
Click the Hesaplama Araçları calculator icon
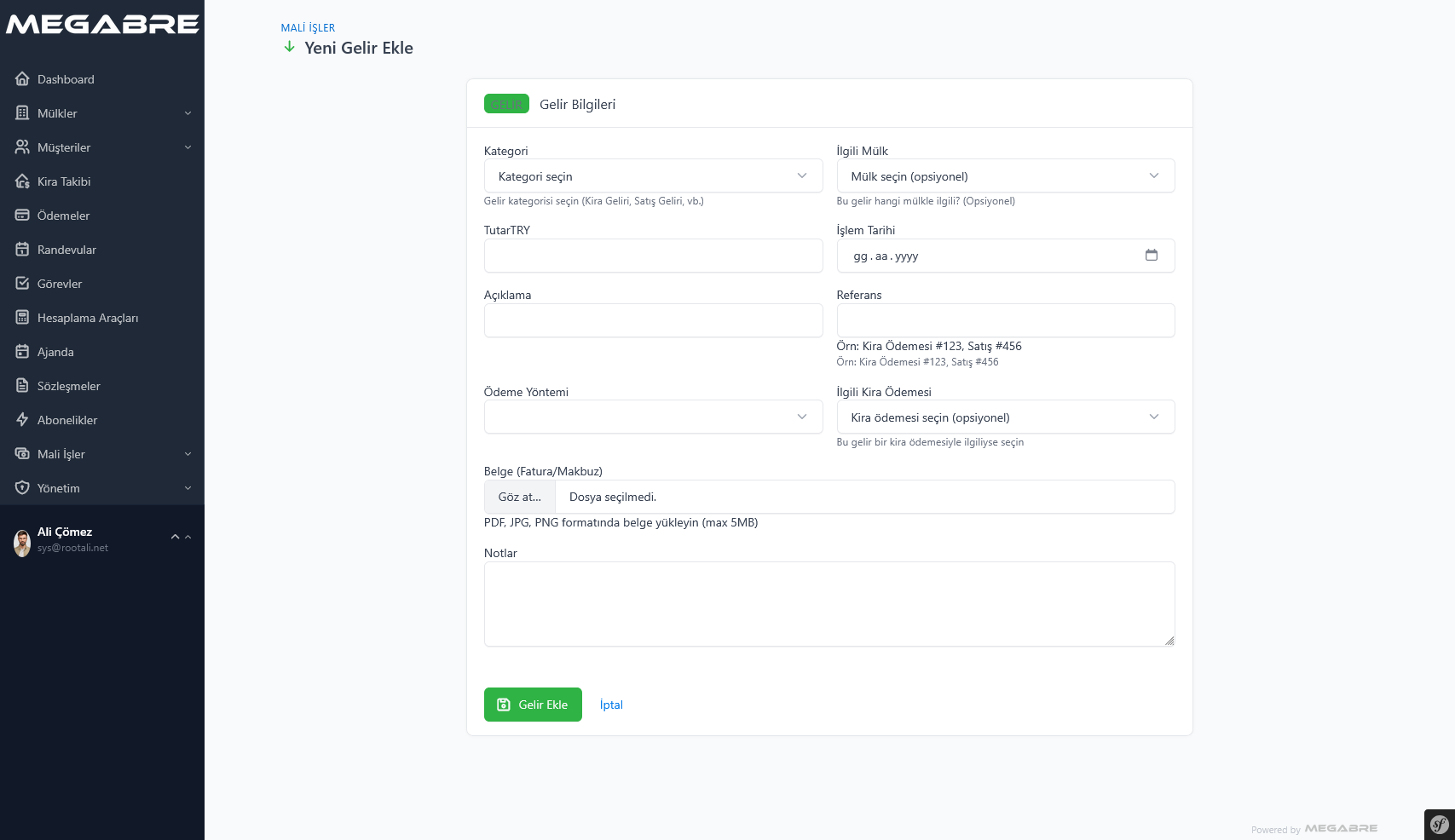click(22, 318)
